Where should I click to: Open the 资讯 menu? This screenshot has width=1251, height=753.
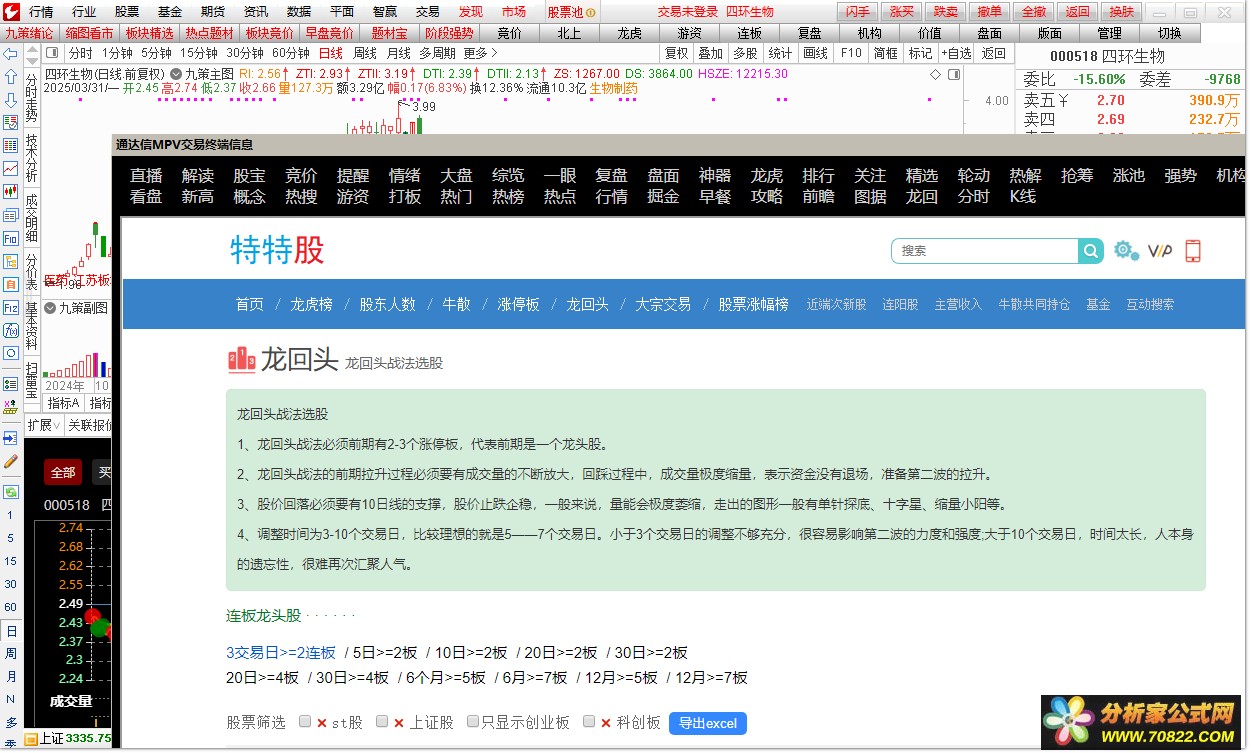coord(256,12)
